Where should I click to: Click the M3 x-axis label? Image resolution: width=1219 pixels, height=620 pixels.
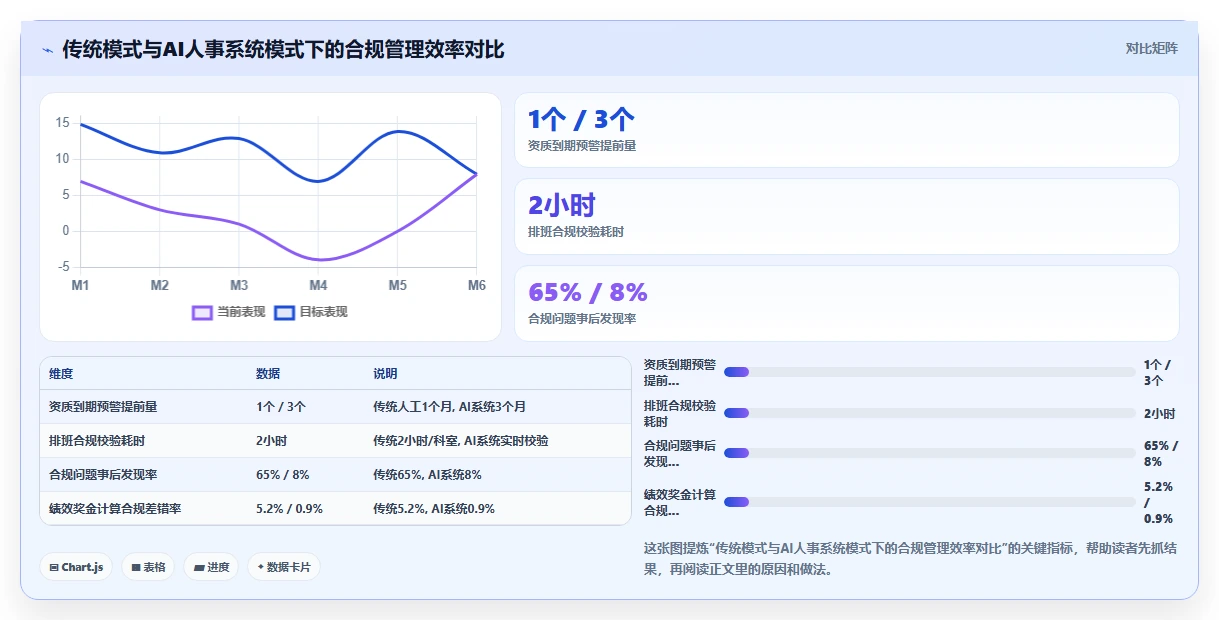[239, 285]
